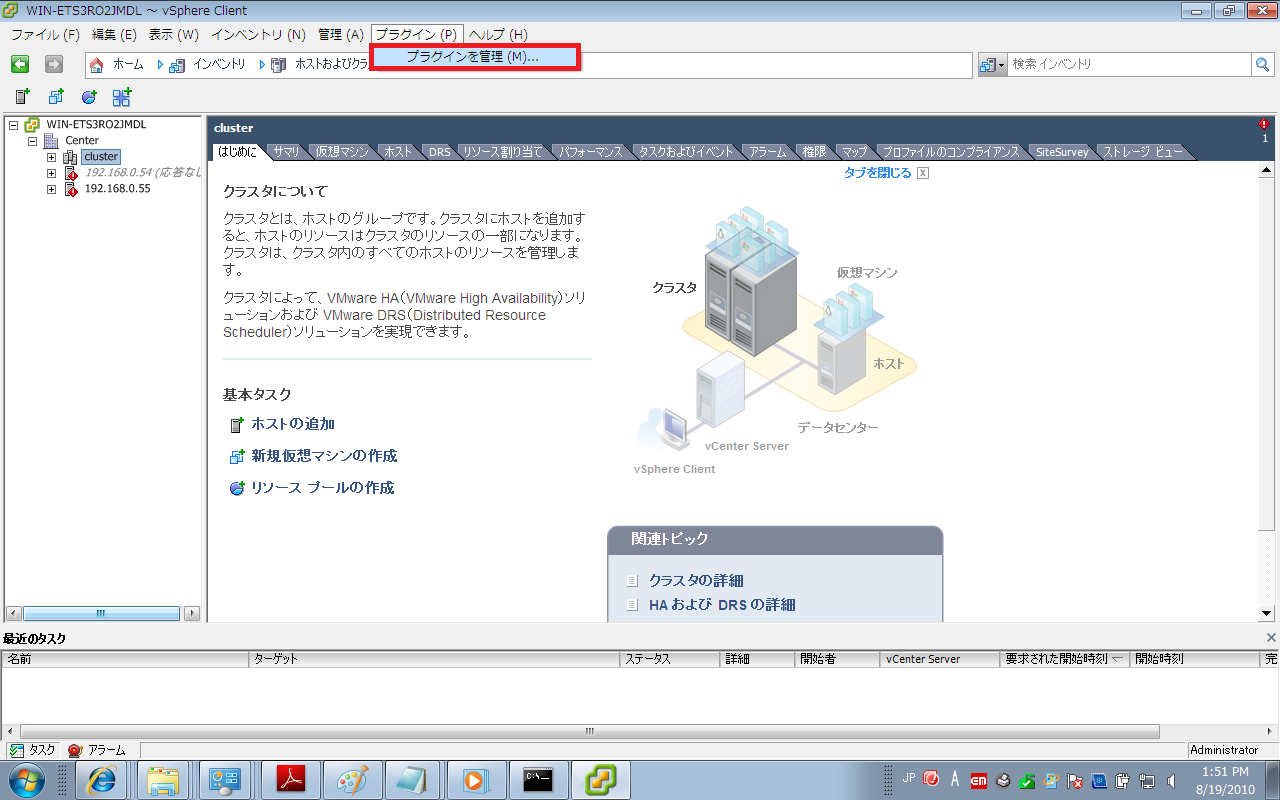
Task: Click the new virtual machine toolbar icon
Action: click(56, 97)
